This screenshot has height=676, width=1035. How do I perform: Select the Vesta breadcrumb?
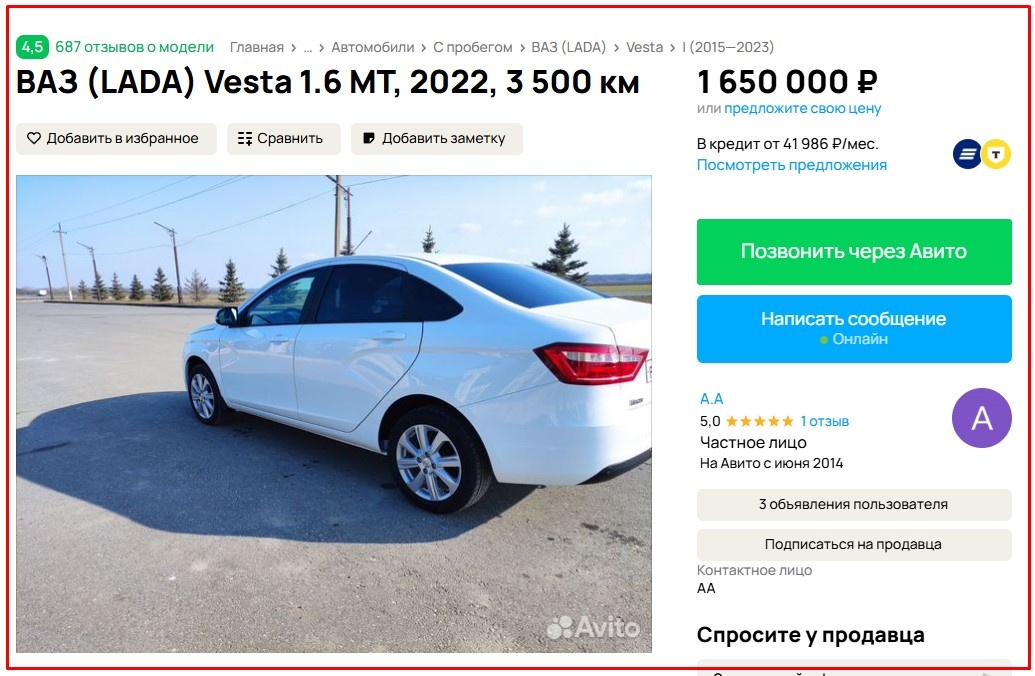(644, 48)
